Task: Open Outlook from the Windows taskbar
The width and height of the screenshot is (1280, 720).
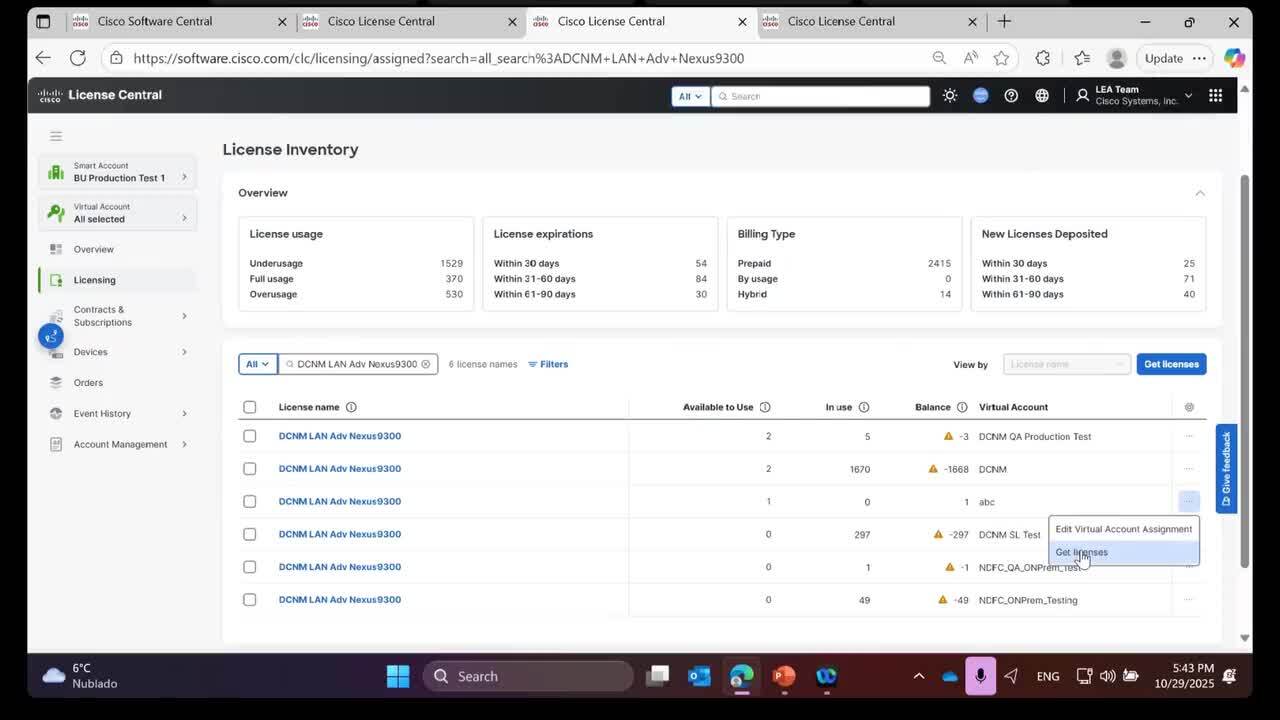Action: coord(699,676)
